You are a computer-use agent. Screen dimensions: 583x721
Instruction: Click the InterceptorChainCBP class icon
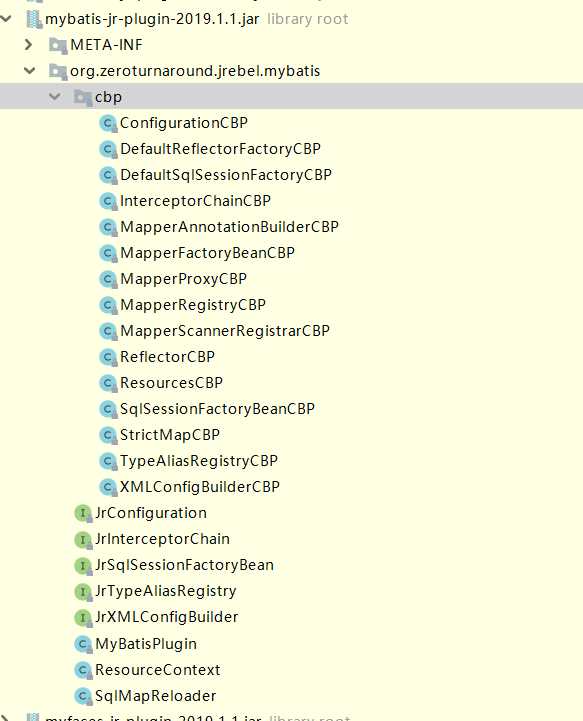click(x=108, y=201)
